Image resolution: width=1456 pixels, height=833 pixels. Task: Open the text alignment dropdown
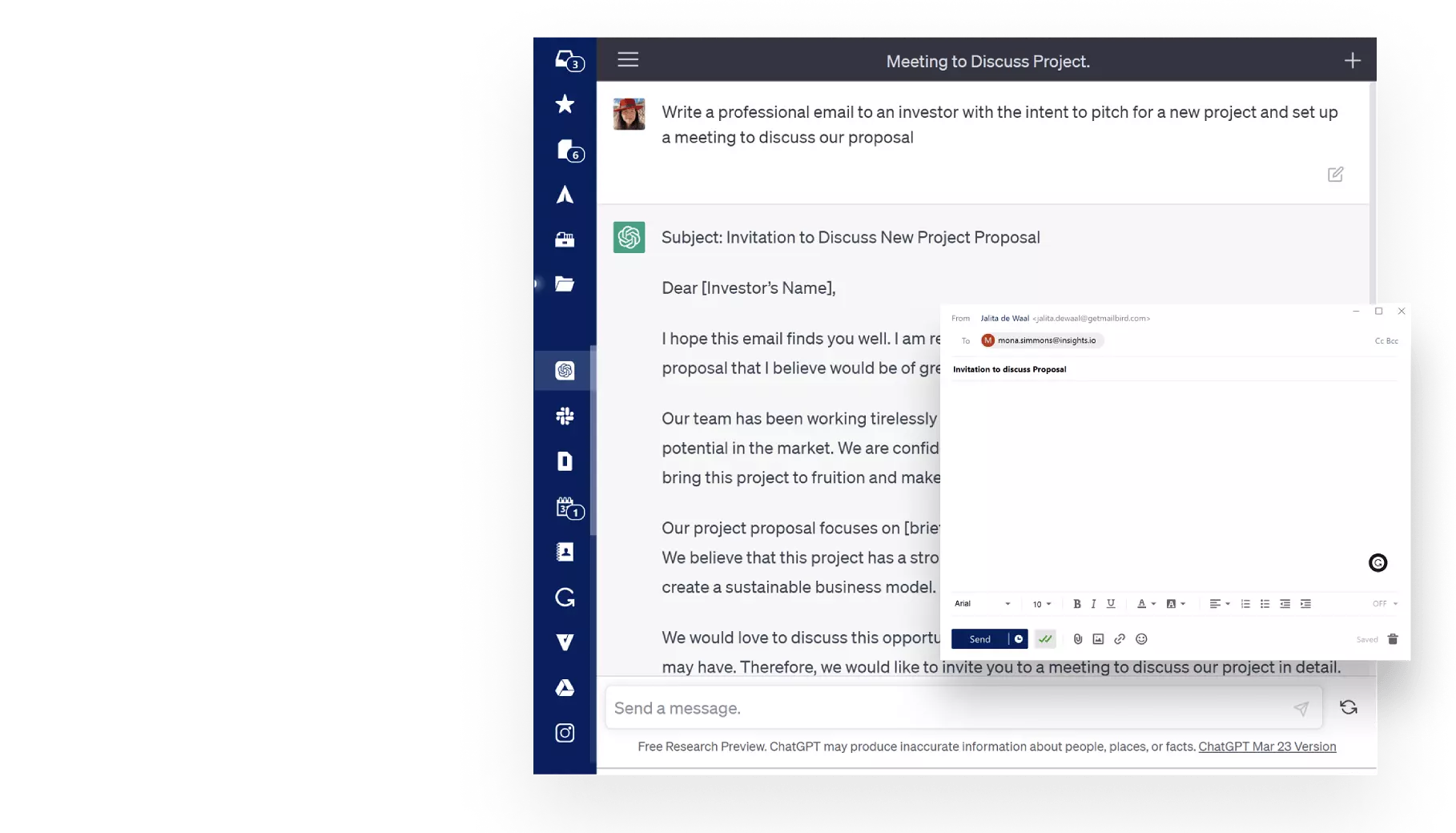click(x=1219, y=604)
